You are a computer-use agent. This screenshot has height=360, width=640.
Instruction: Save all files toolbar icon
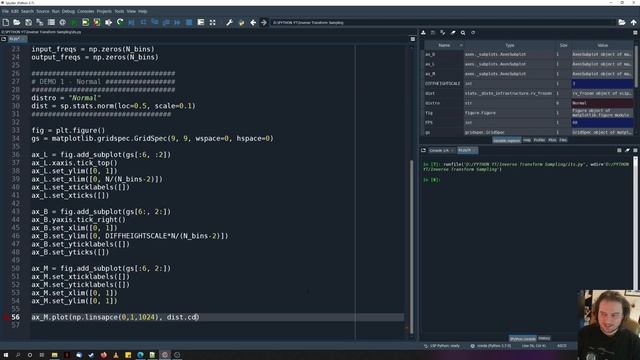click(40, 22)
